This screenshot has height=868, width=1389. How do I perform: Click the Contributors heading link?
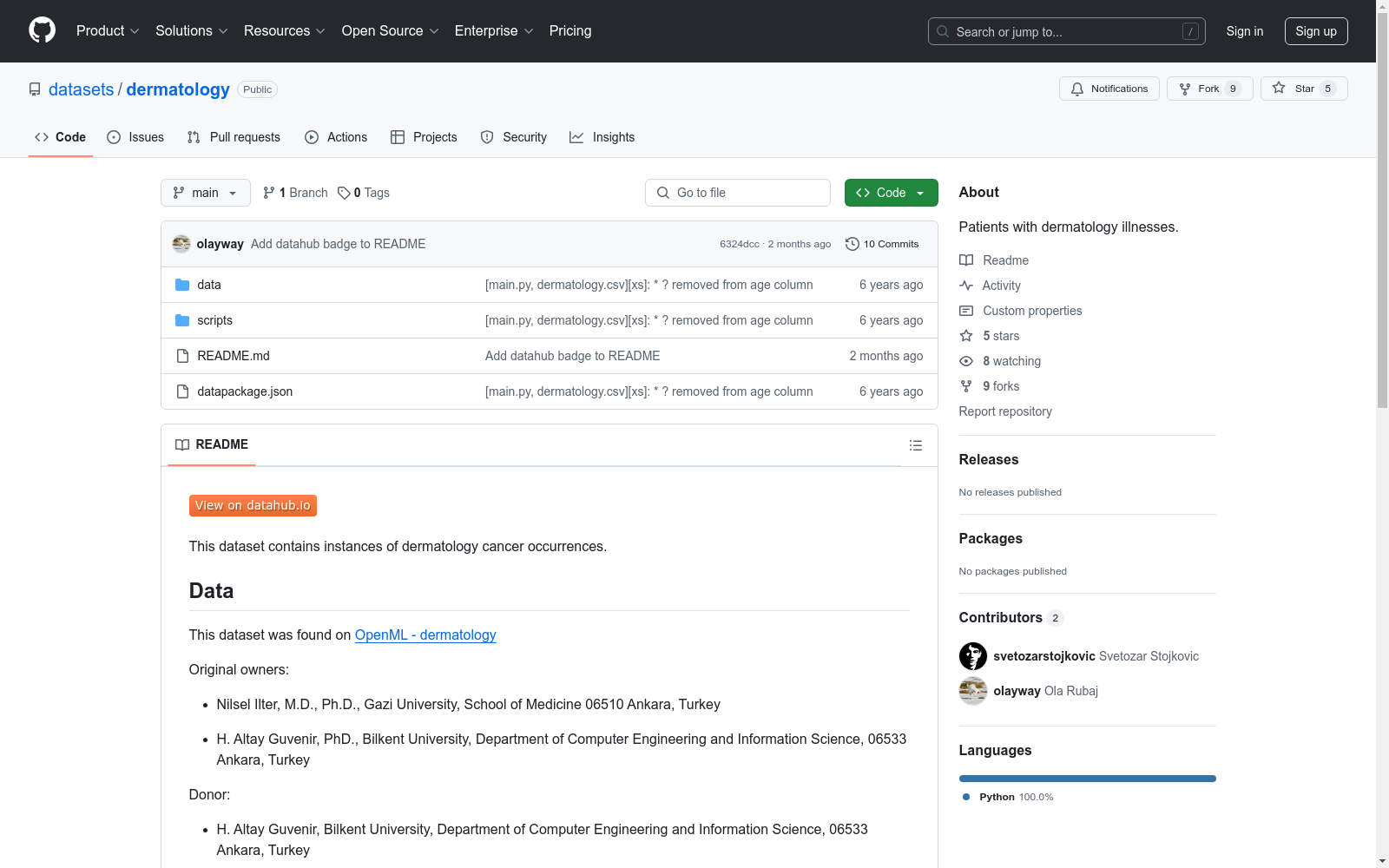point(1010,617)
